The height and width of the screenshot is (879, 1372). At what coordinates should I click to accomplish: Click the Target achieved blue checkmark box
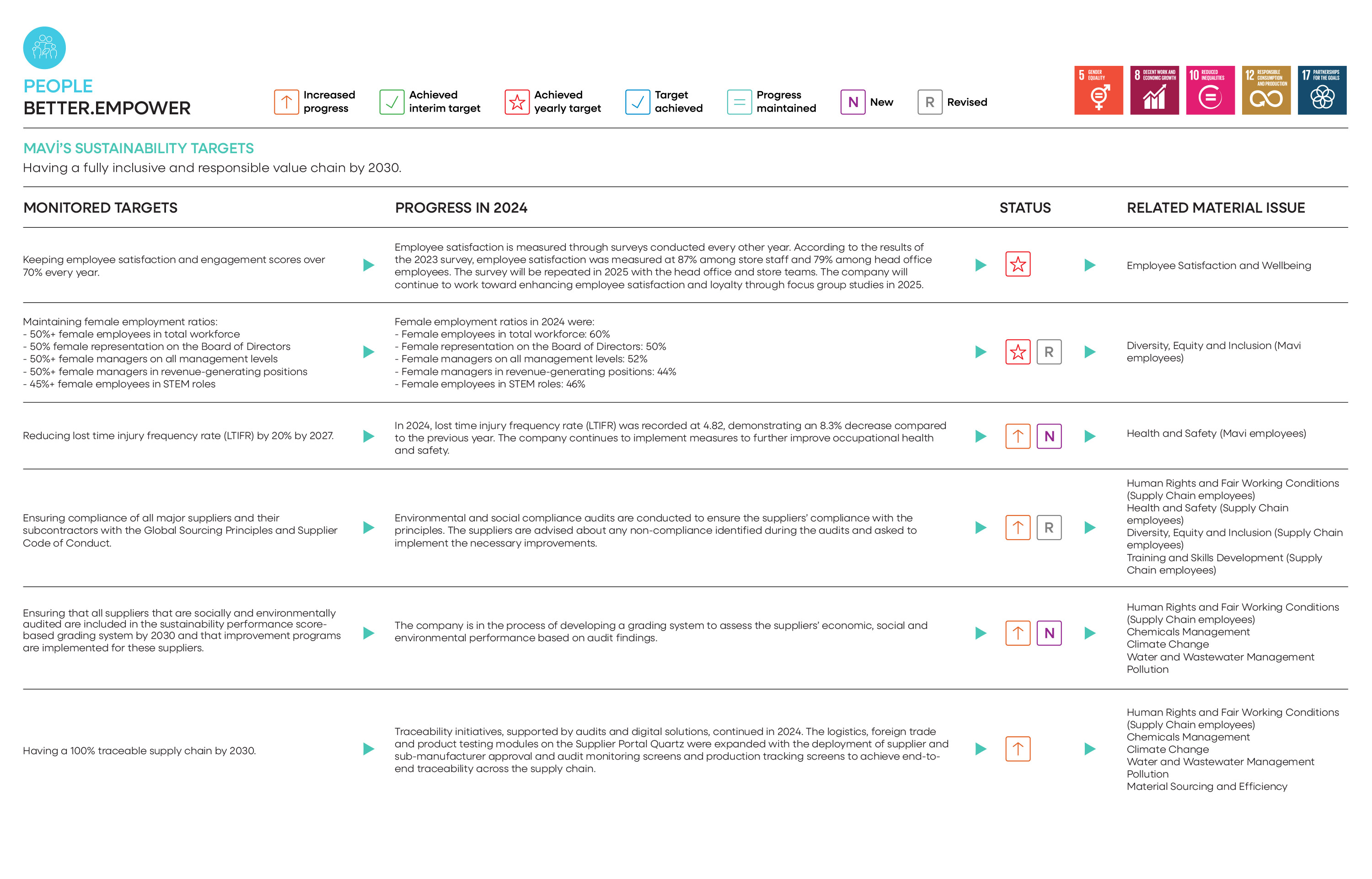[637, 102]
